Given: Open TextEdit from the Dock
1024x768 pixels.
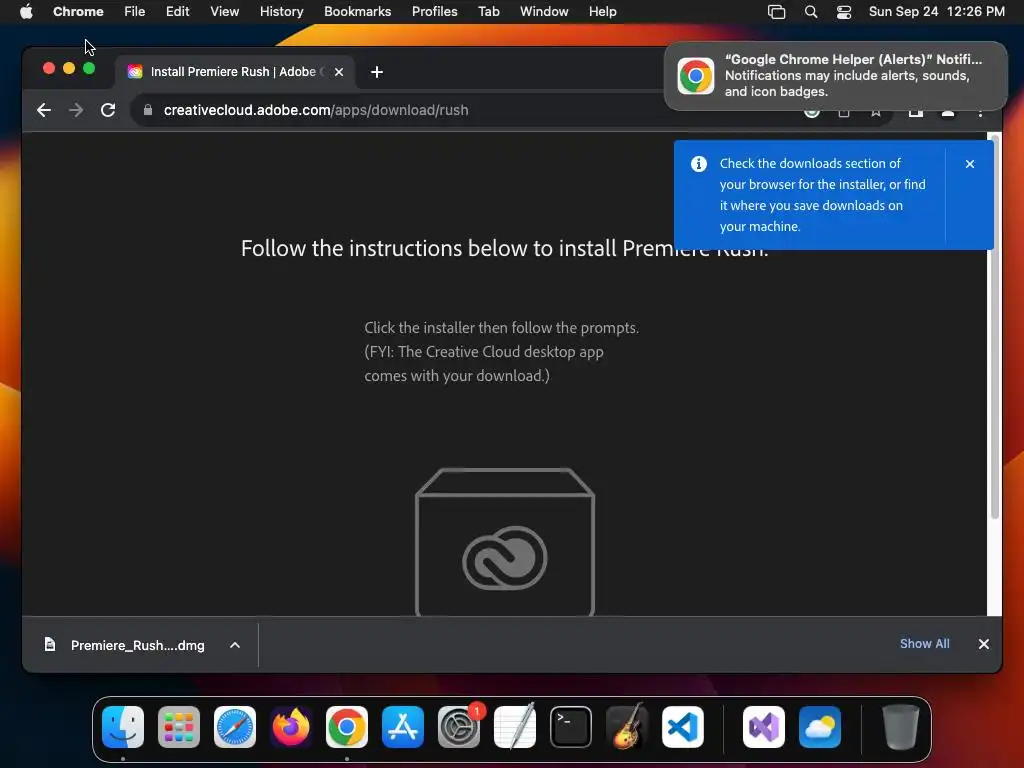Looking at the screenshot, I should (515, 727).
